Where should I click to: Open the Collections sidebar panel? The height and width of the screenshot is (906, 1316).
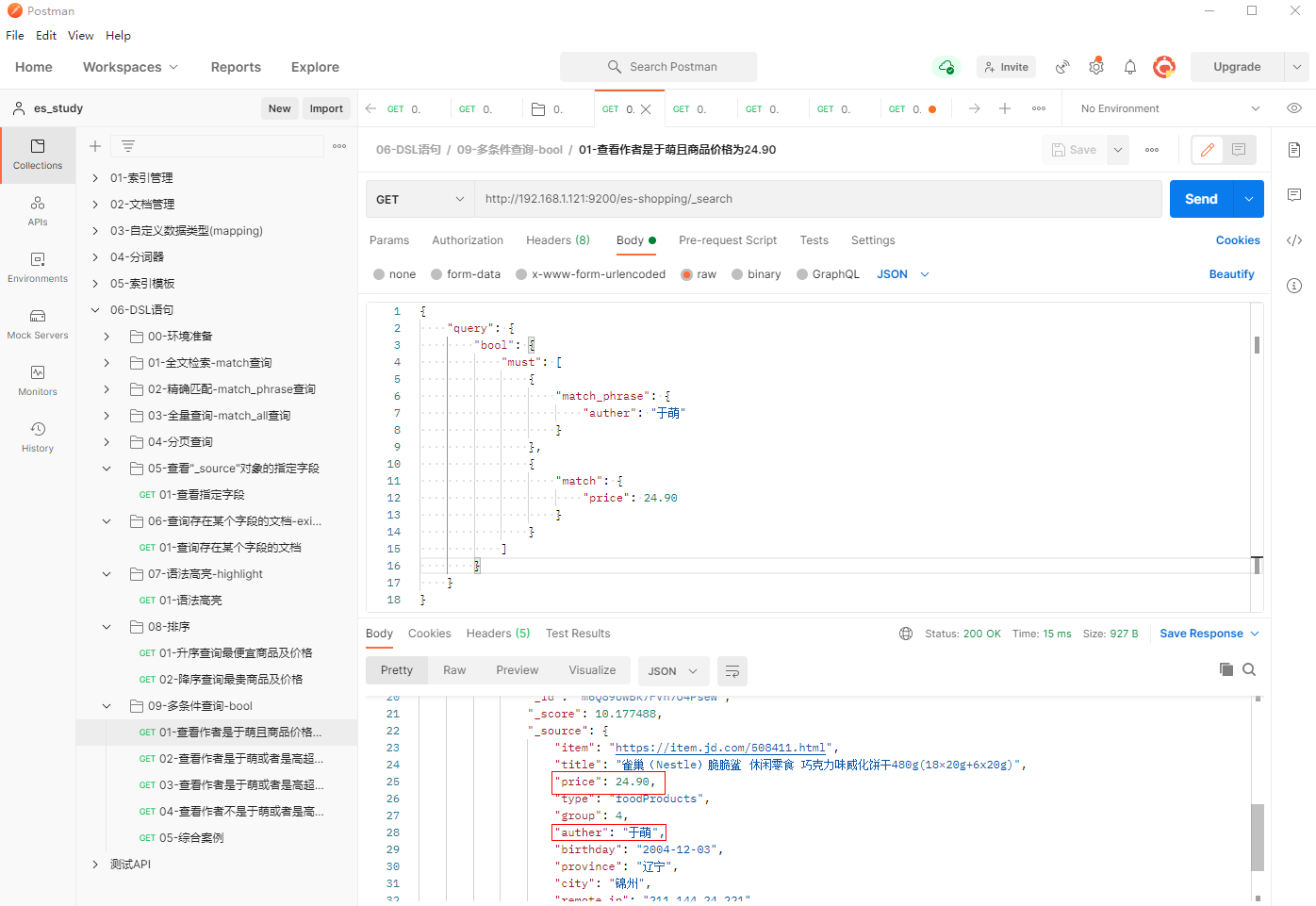coord(38,154)
